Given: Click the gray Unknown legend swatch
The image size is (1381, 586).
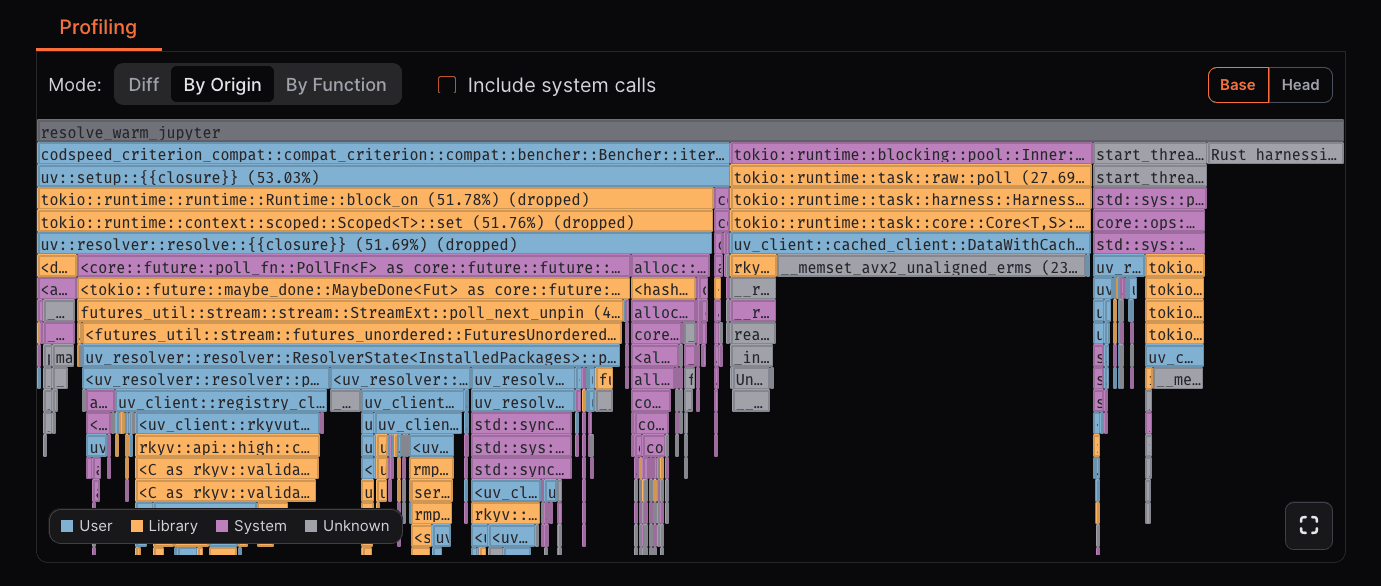Looking at the screenshot, I should [x=313, y=525].
